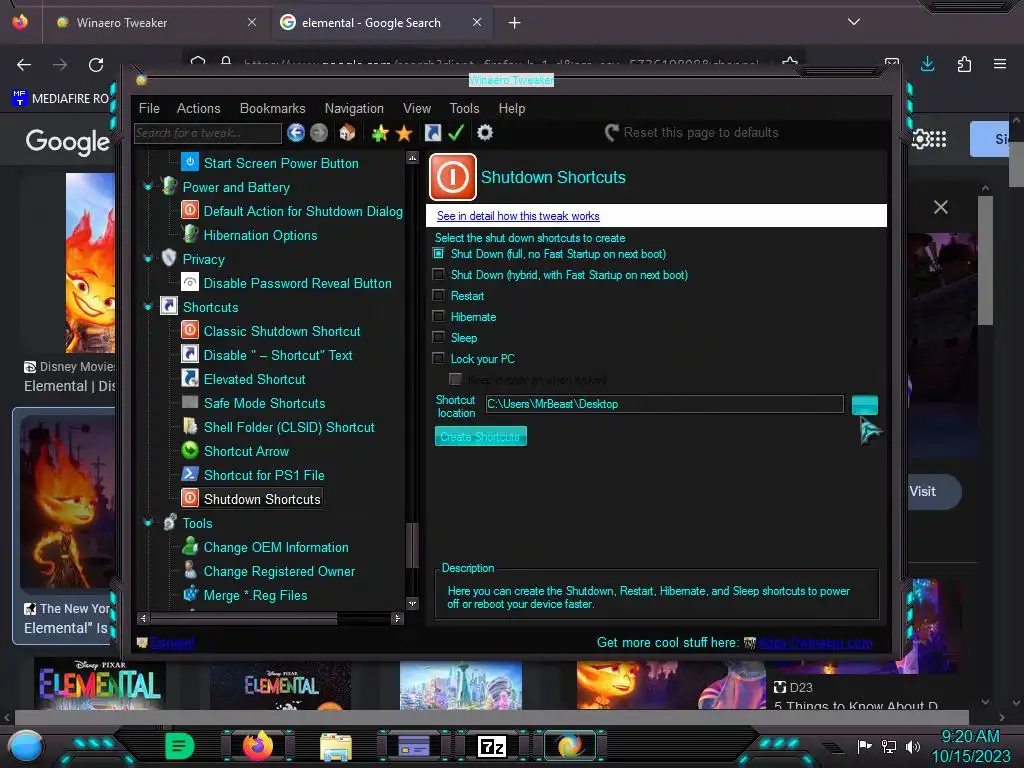Open Winaero Tweaker home page icon
The width and height of the screenshot is (1024, 768).
[347, 133]
